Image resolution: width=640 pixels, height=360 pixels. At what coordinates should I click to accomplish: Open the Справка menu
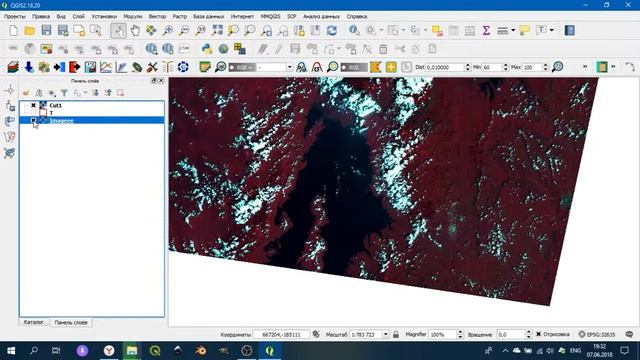[x=357, y=16]
